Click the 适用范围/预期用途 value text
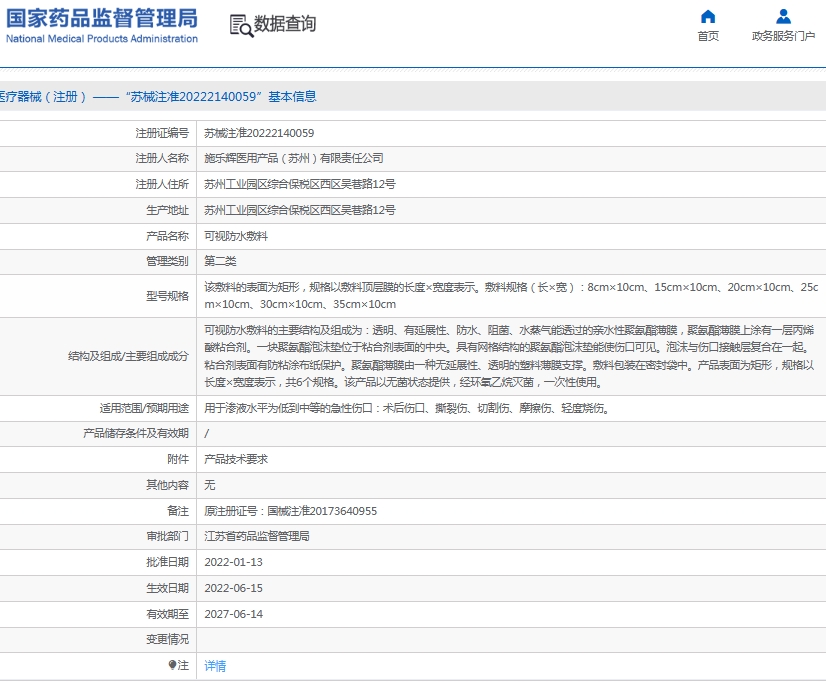This screenshot has height=683, width=826. (x=407, y=408)
